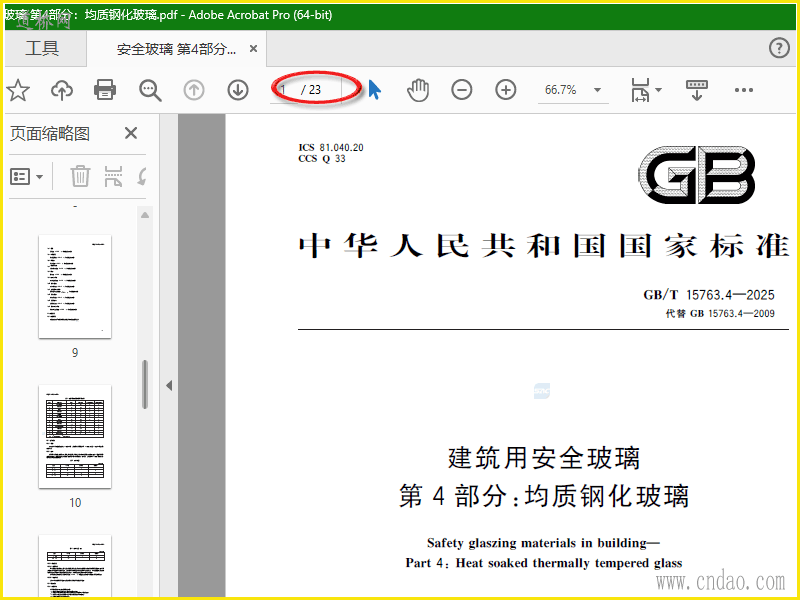Image resolution: width=800 pixels, height=600 pixels.
Task: Add the file to starred favorites
Action: pos(18,90)
